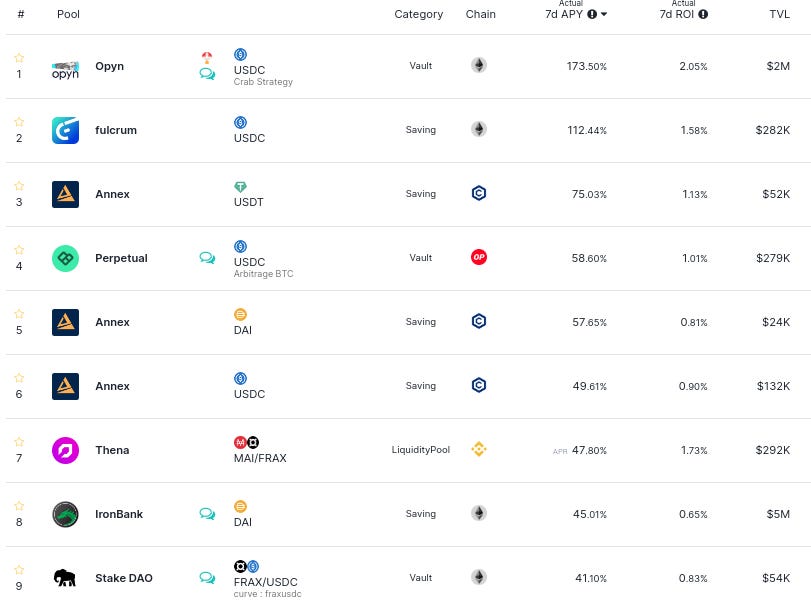The image size is (811, 605).
Task: Click the 0.83% ROI value
Action: click(x=693, y=579)
